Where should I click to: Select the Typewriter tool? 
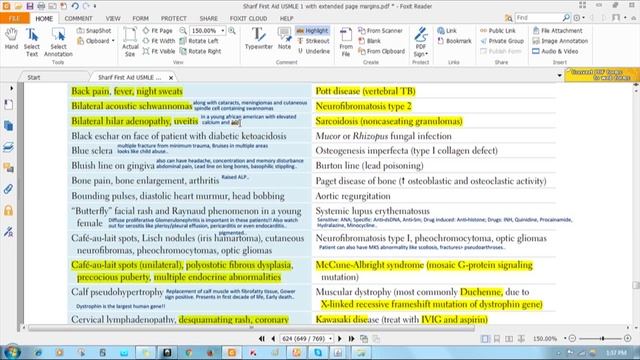click(x=258, y=39)
